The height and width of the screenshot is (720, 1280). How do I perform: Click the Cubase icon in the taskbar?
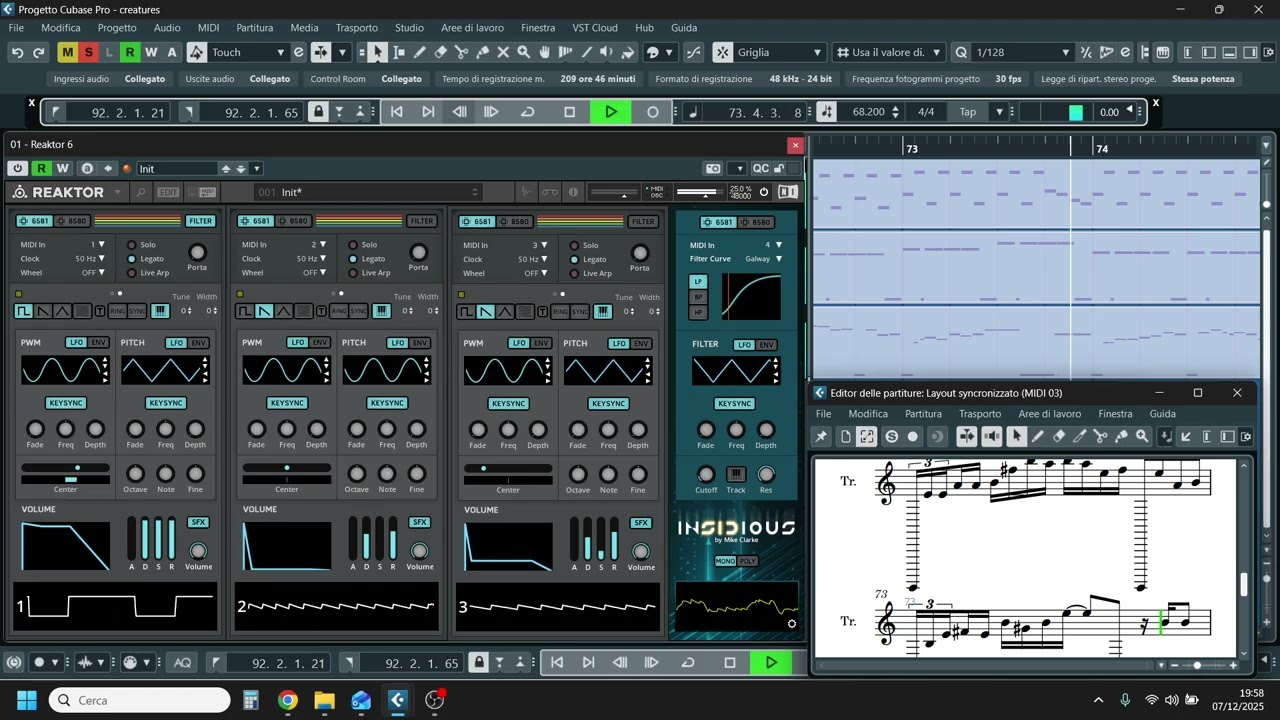(x=397, y=700)
